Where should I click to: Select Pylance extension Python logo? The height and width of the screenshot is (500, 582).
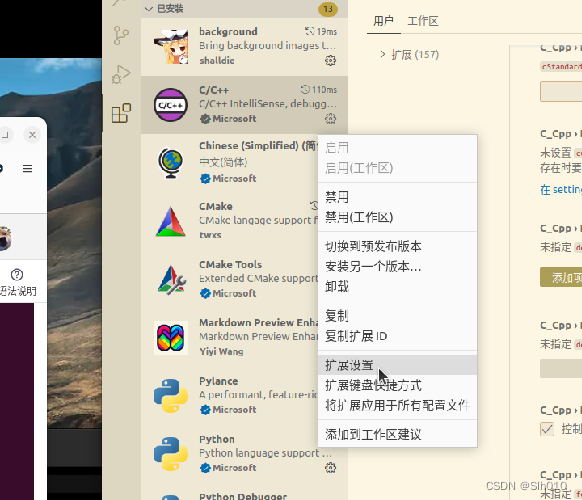(x=171, y=396)
